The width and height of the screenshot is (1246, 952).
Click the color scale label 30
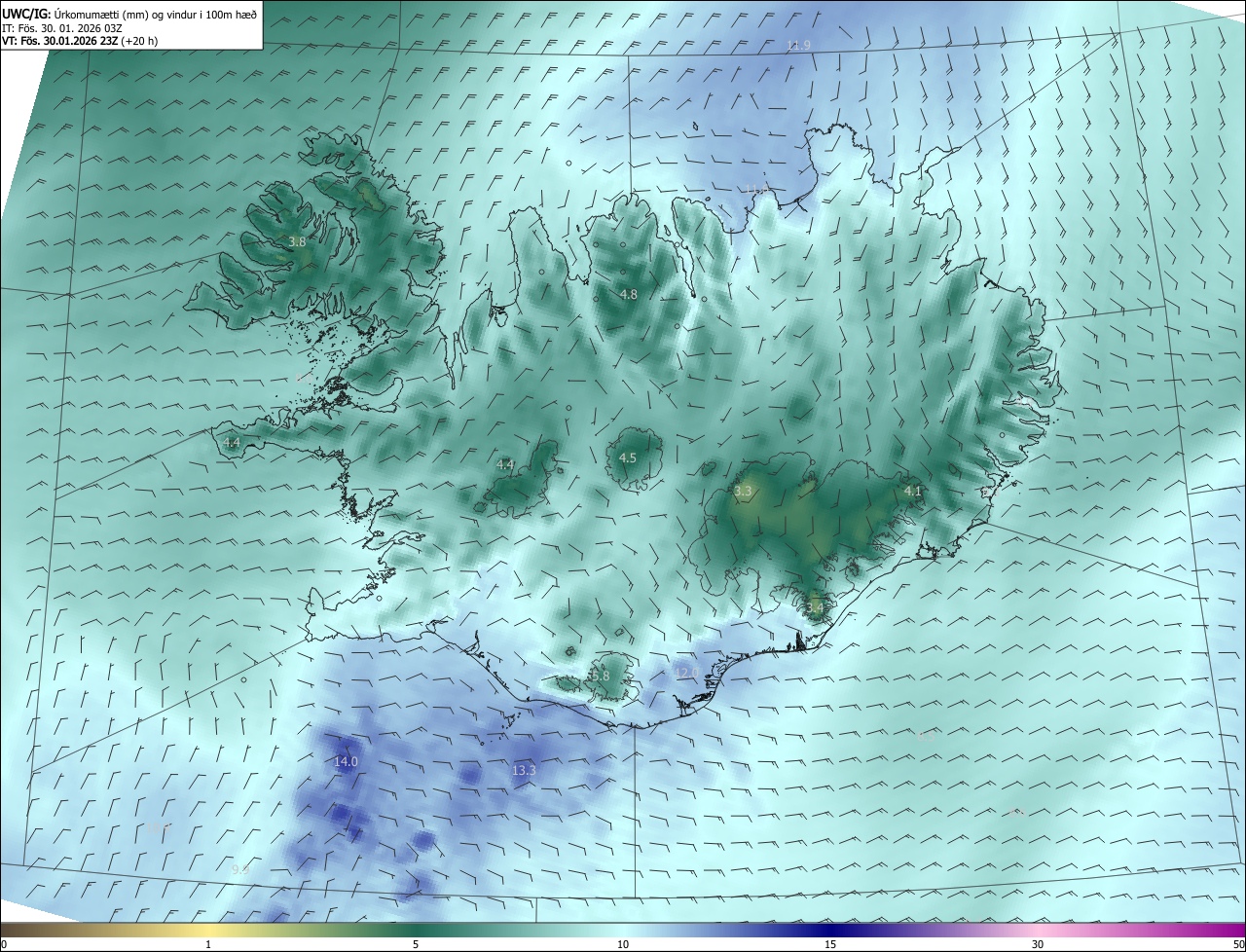coord(1038,944)
